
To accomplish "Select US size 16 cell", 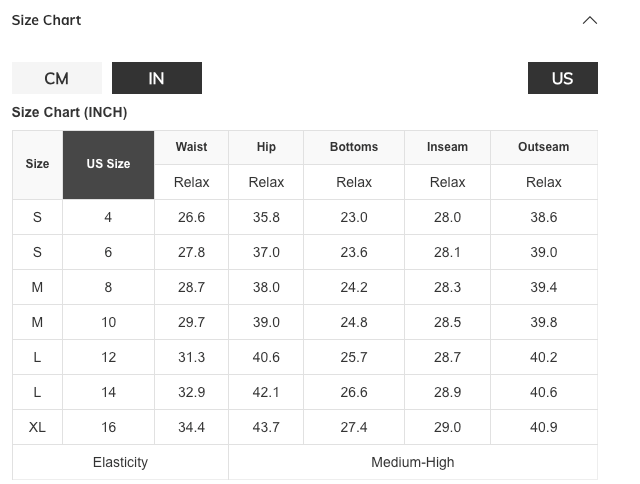I will point(108,427).
